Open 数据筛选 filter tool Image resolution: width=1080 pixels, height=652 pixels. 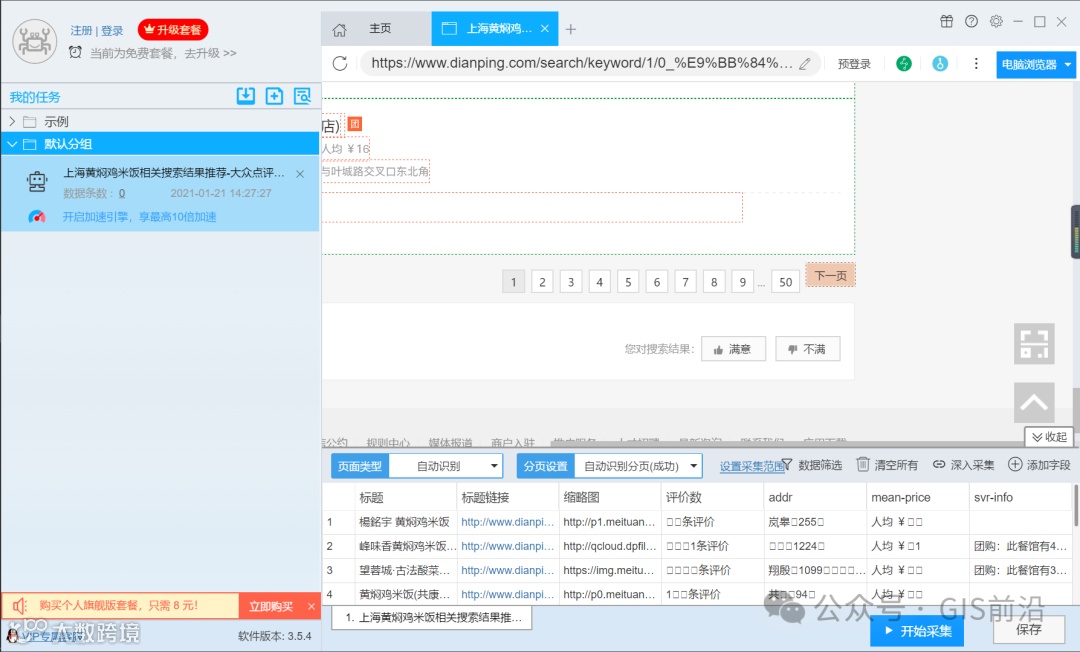(x=812, y=465)
